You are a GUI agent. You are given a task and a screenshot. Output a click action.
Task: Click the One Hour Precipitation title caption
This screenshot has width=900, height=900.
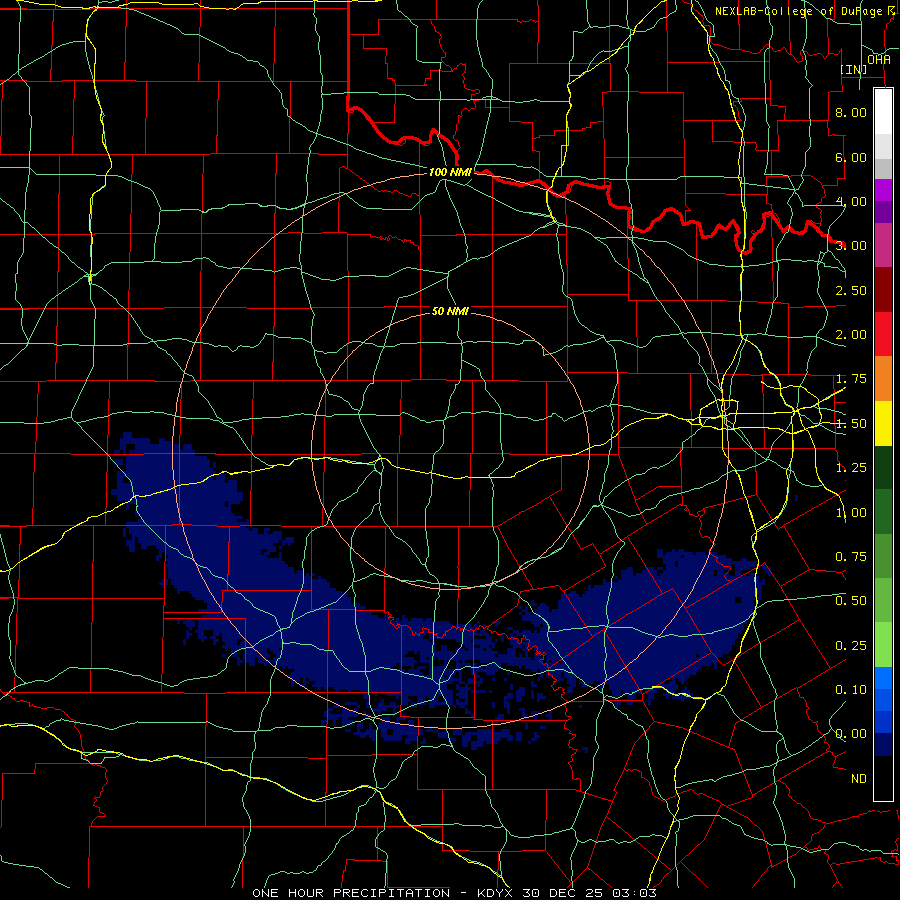(x=454, y=893)
